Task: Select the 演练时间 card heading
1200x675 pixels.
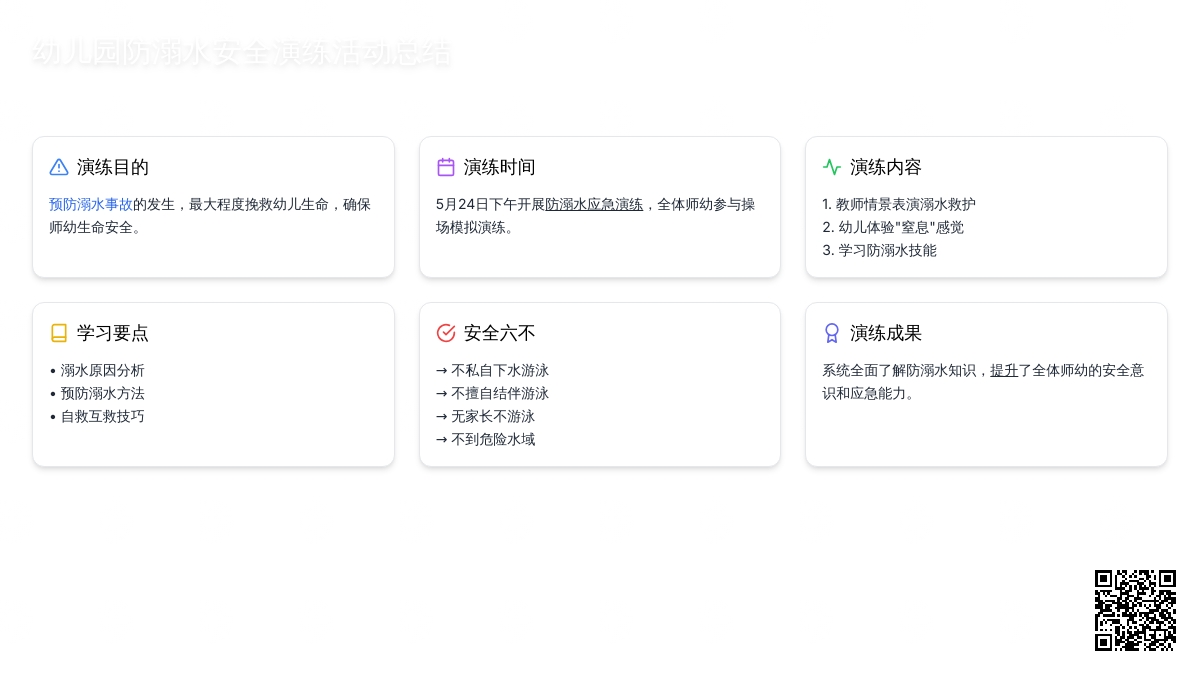Action: [500, 167]
